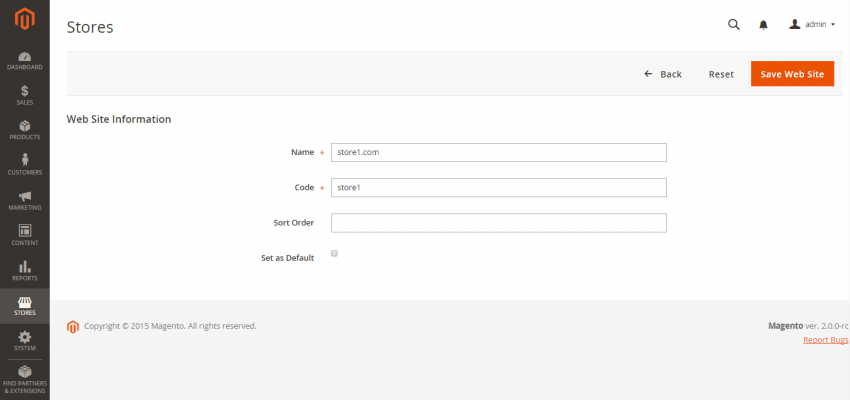Open the notifications bell

(x=763, y=24)
